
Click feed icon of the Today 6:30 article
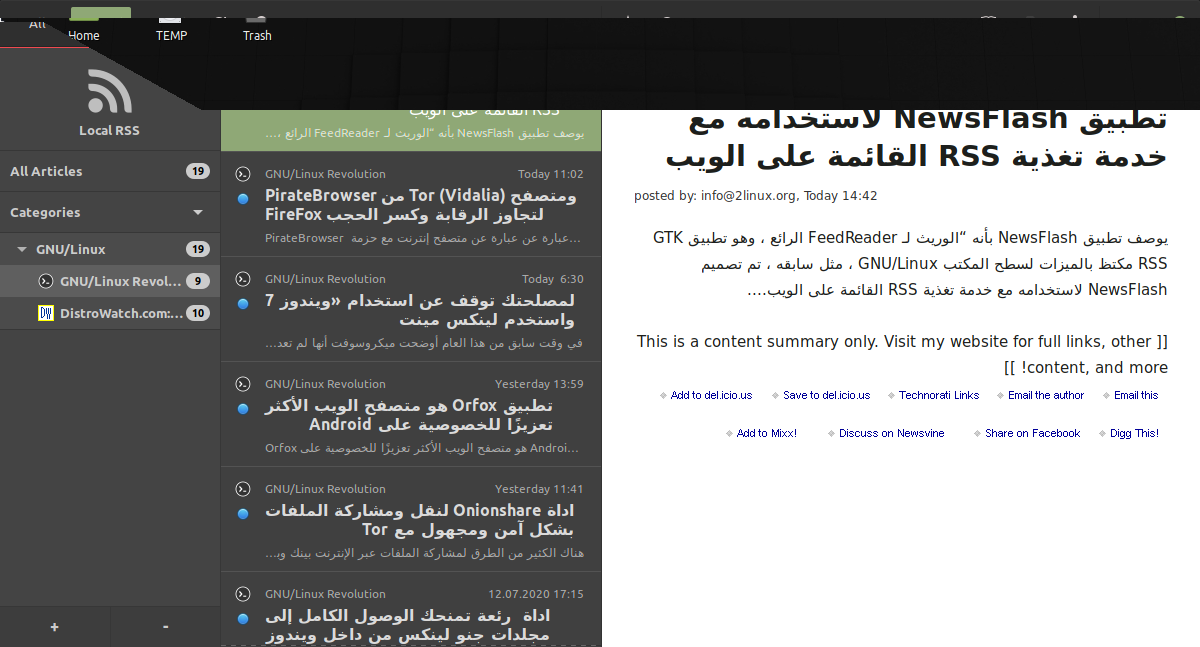[242, 279]
